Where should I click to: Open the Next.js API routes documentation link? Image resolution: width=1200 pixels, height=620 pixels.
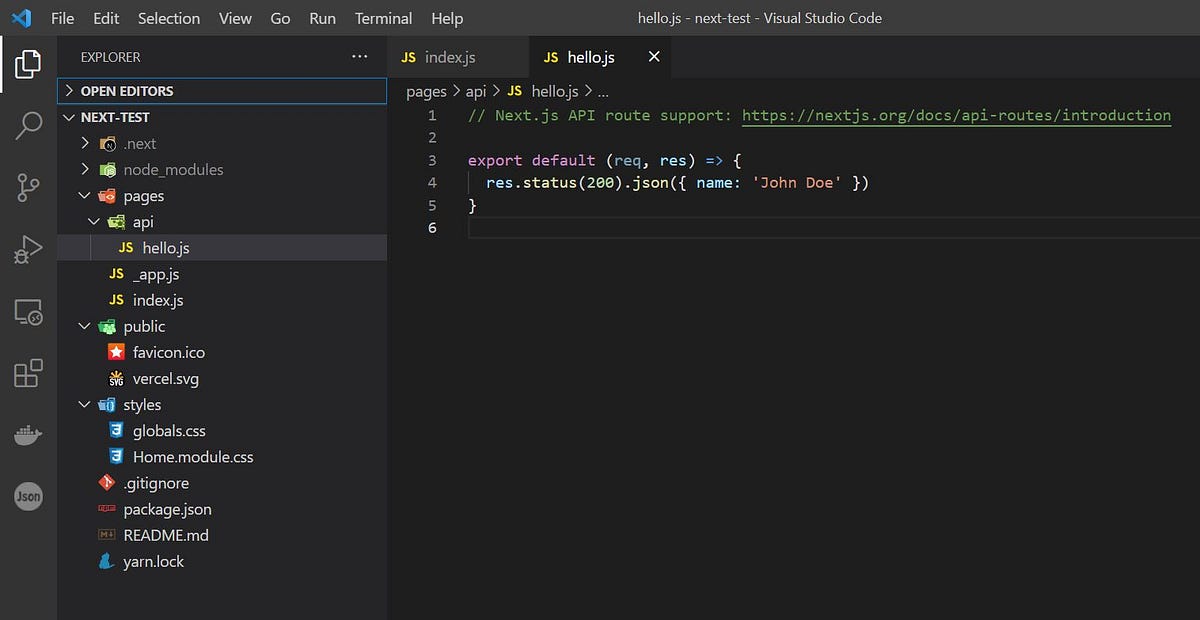957,114
